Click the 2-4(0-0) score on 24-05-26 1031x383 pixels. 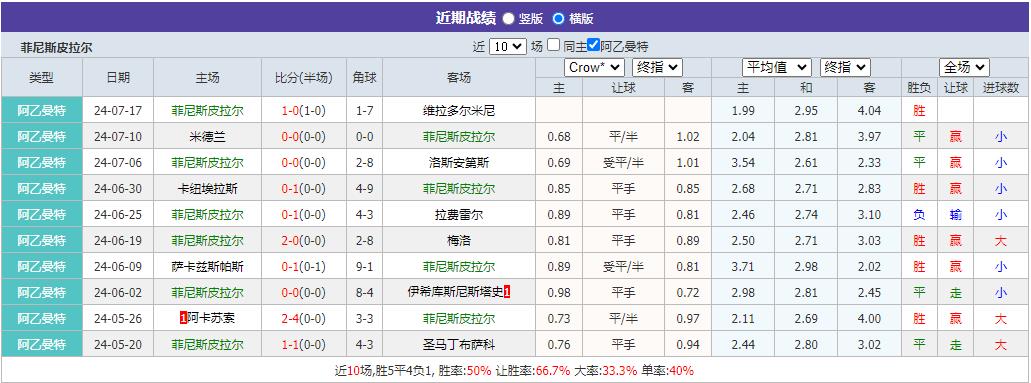[304, 319]
